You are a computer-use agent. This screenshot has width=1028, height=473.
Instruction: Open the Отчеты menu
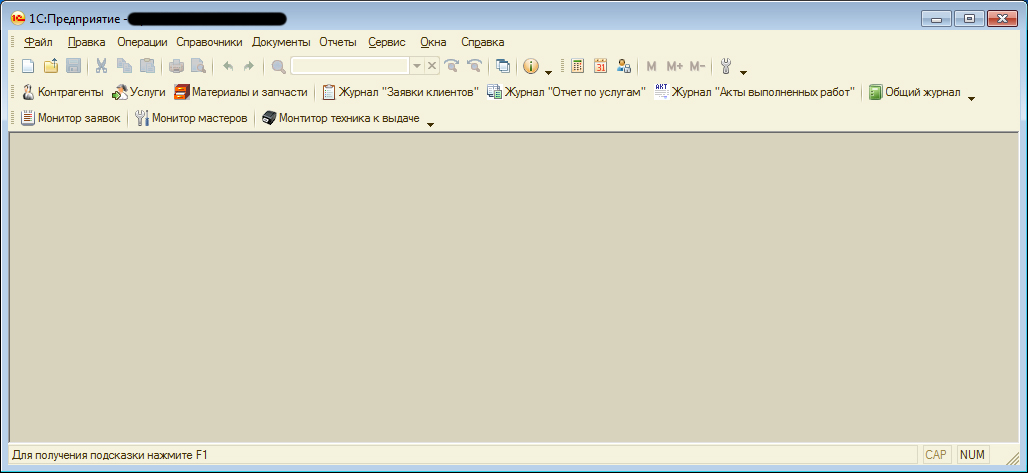(x=338, y=42)
